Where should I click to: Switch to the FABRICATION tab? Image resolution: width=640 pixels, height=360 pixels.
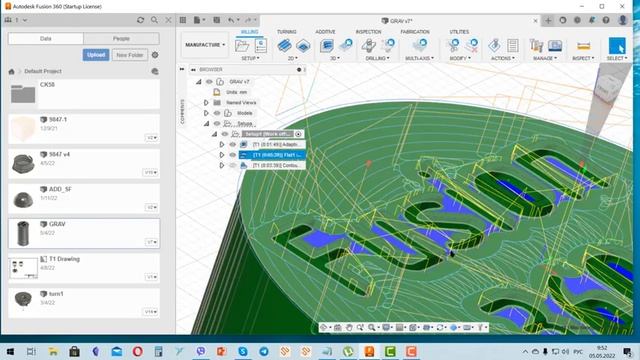coord(415,32)
